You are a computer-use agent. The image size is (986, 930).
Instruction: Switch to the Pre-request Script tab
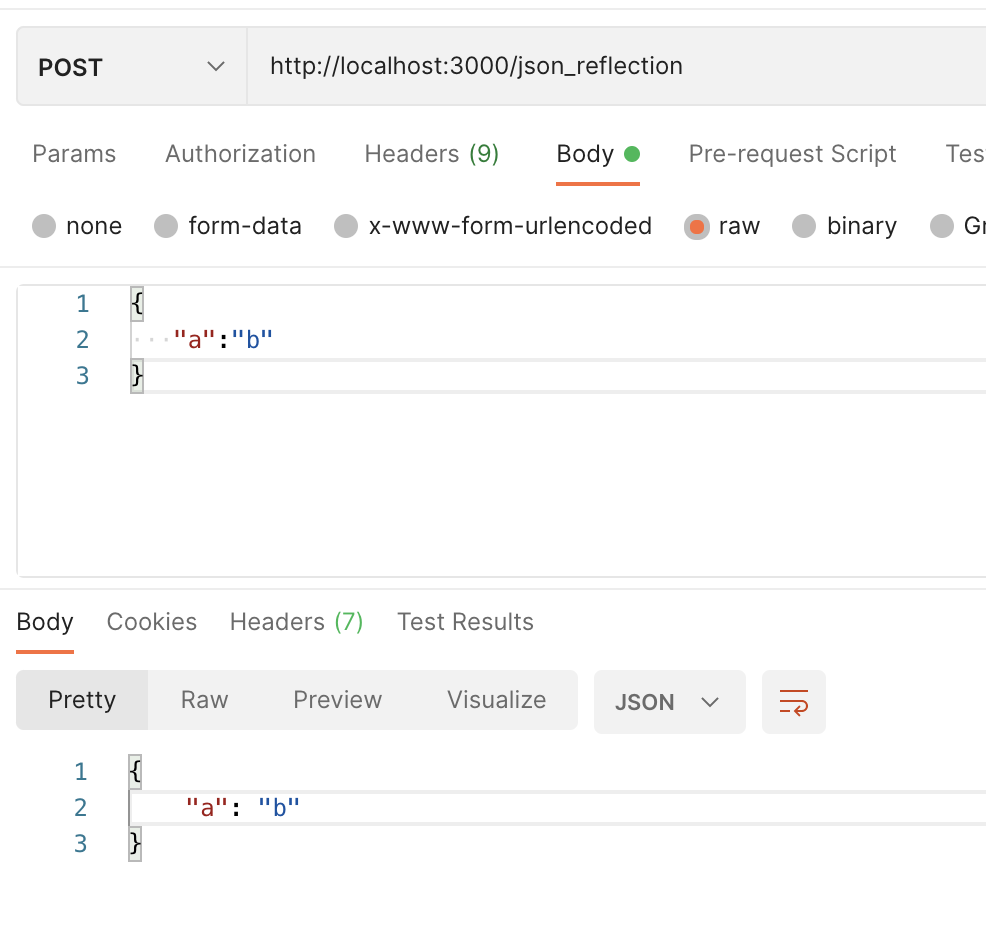tap(791, 154)
